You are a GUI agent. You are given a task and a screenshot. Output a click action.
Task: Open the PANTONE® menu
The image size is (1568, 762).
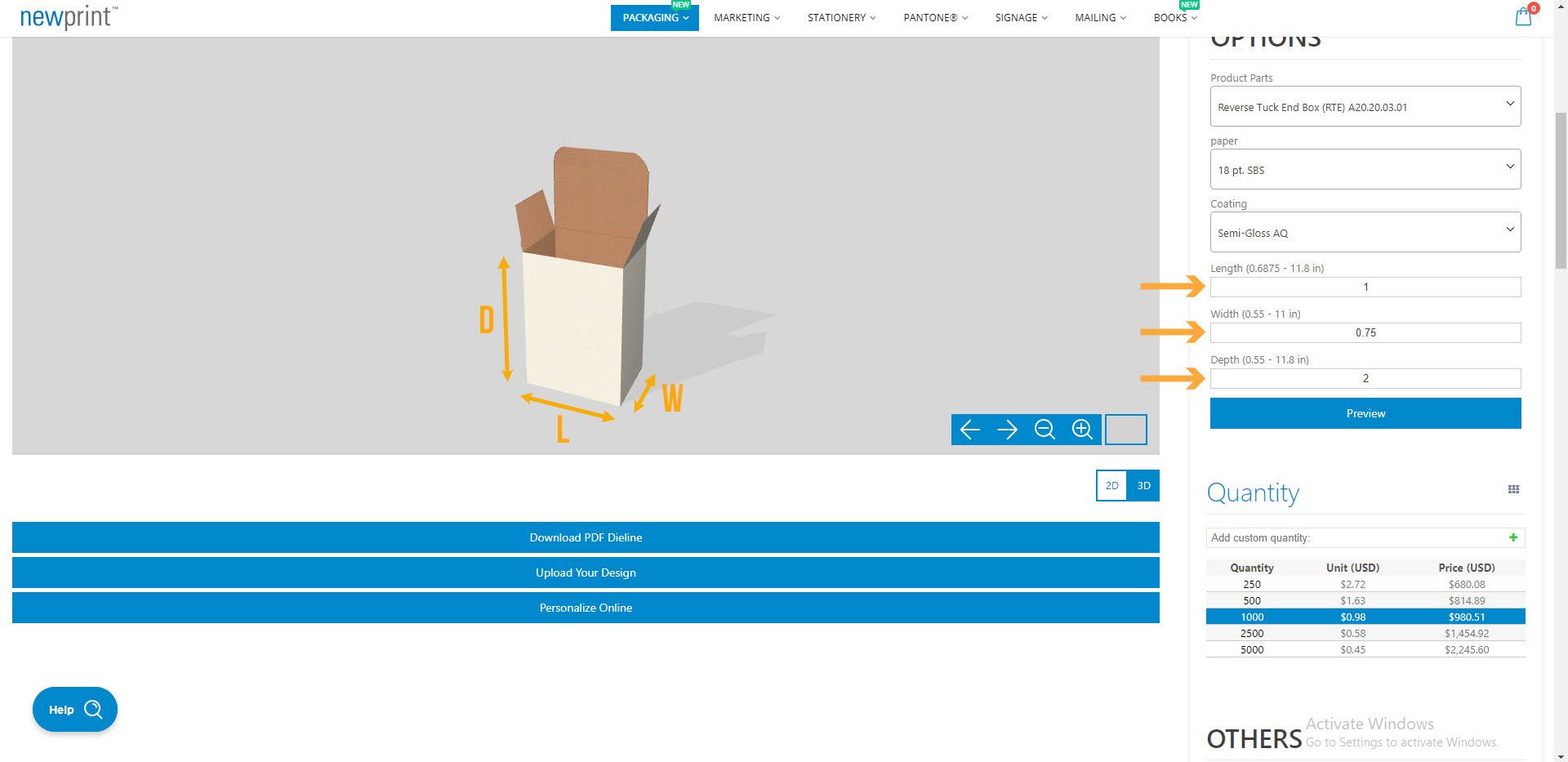(933, 17)
